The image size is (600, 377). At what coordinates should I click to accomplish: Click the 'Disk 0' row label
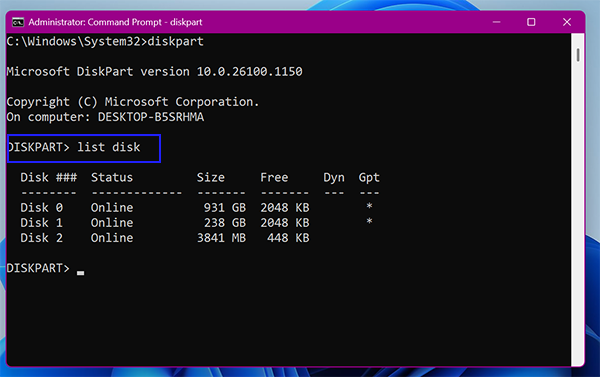click(x=41, y=207)
